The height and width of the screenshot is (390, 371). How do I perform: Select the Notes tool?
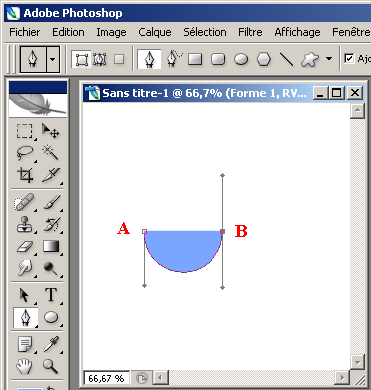pyautogui.click(x=25, y=344)
